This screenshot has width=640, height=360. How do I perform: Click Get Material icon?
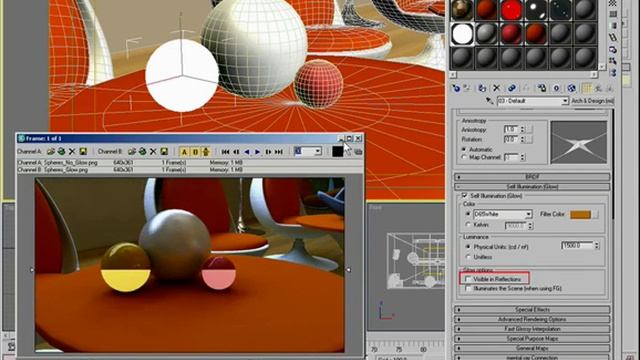pyautogui.click(x=456, y=88)
